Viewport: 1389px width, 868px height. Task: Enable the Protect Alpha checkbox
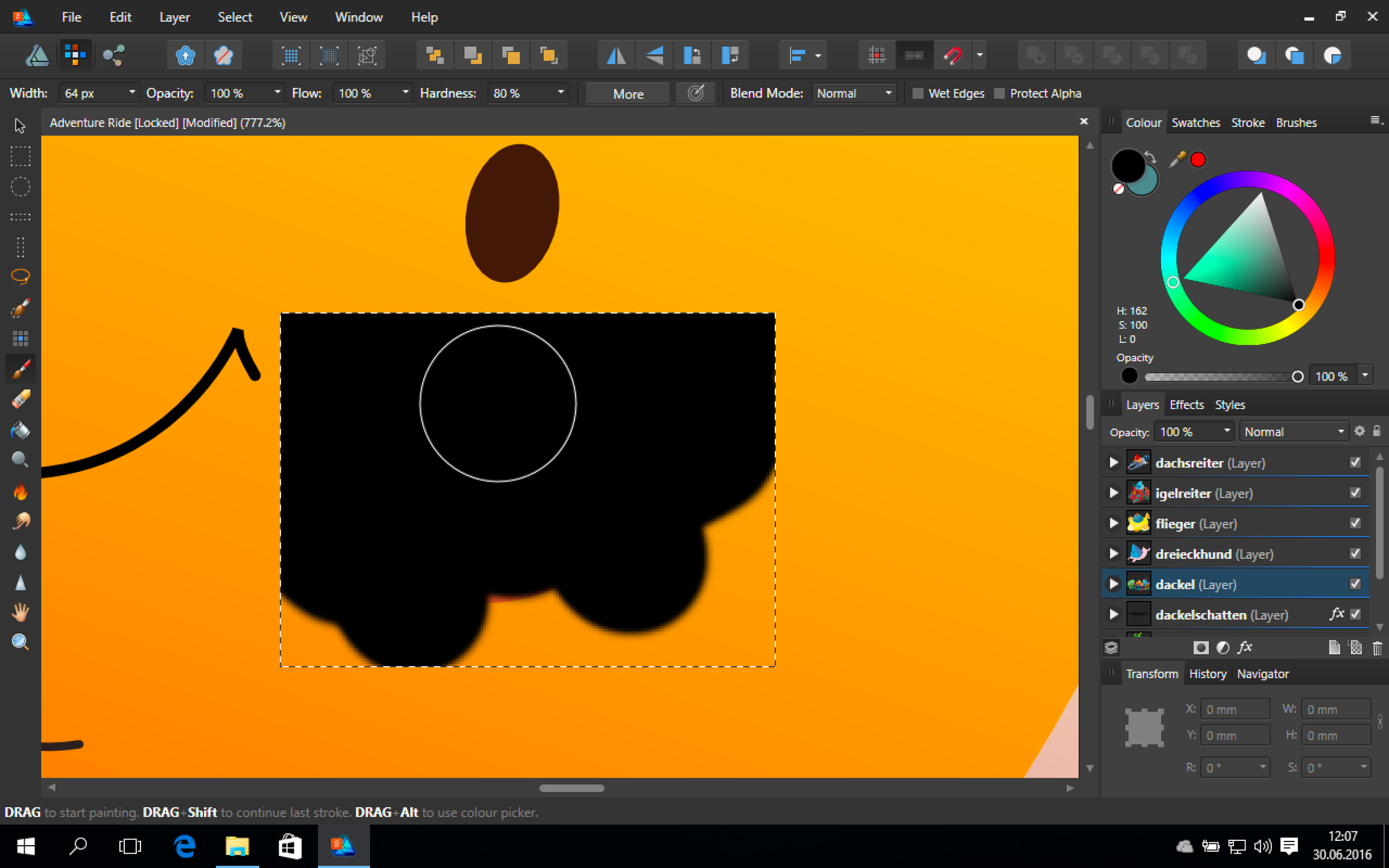tap(1000, 93)
